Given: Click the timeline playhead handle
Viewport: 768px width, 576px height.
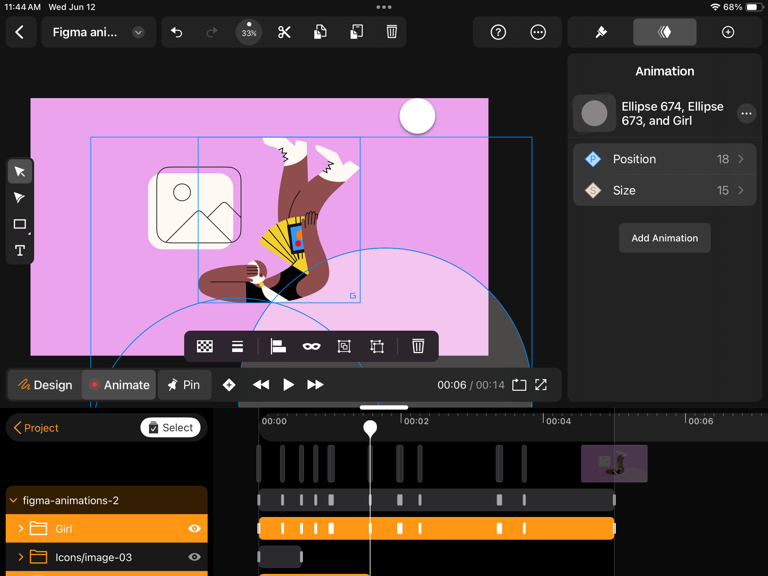Looking at the screenshot, I should pos(370,428).
